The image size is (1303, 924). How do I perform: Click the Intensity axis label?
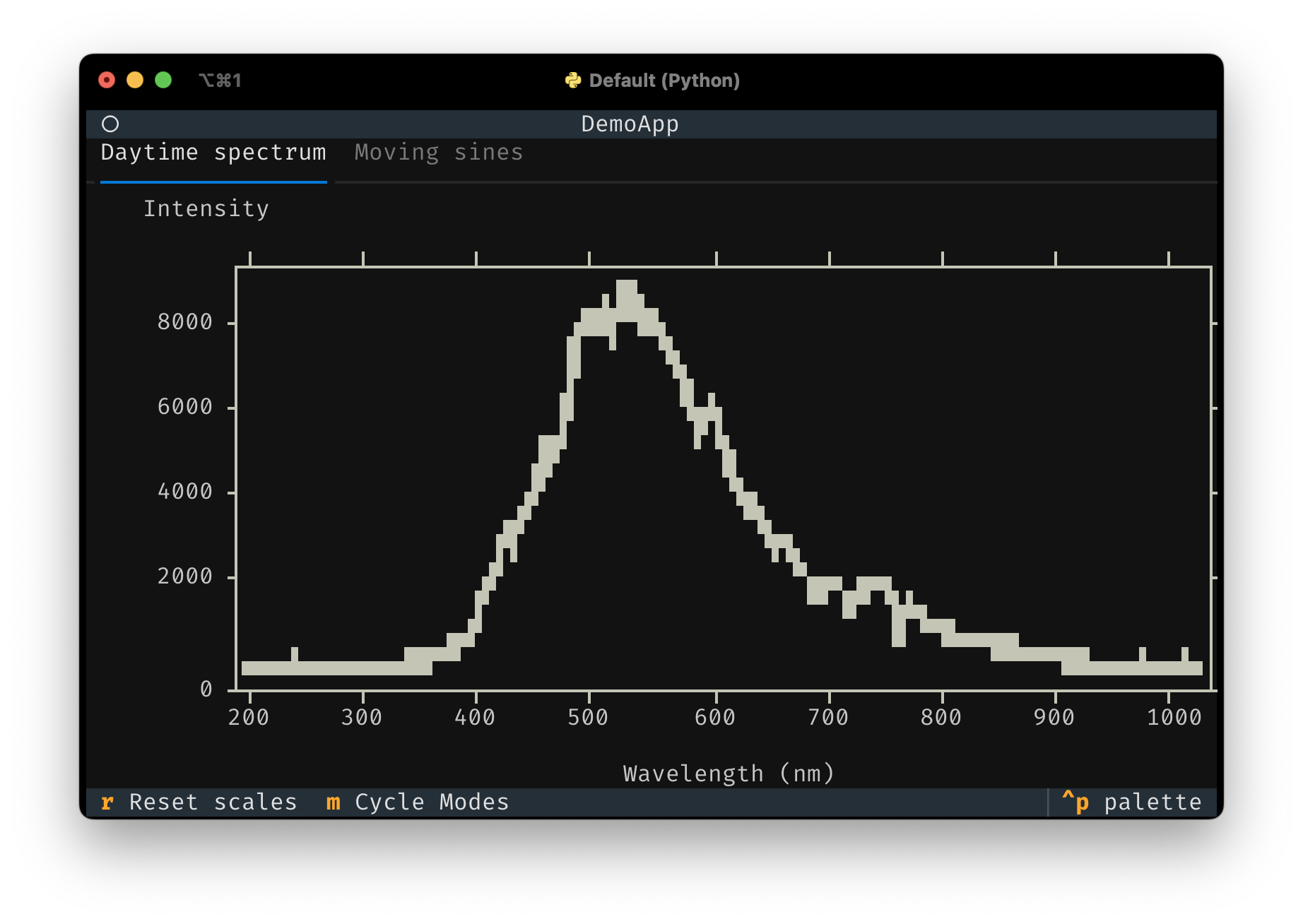pyautogui.click(x=206, y=208)
